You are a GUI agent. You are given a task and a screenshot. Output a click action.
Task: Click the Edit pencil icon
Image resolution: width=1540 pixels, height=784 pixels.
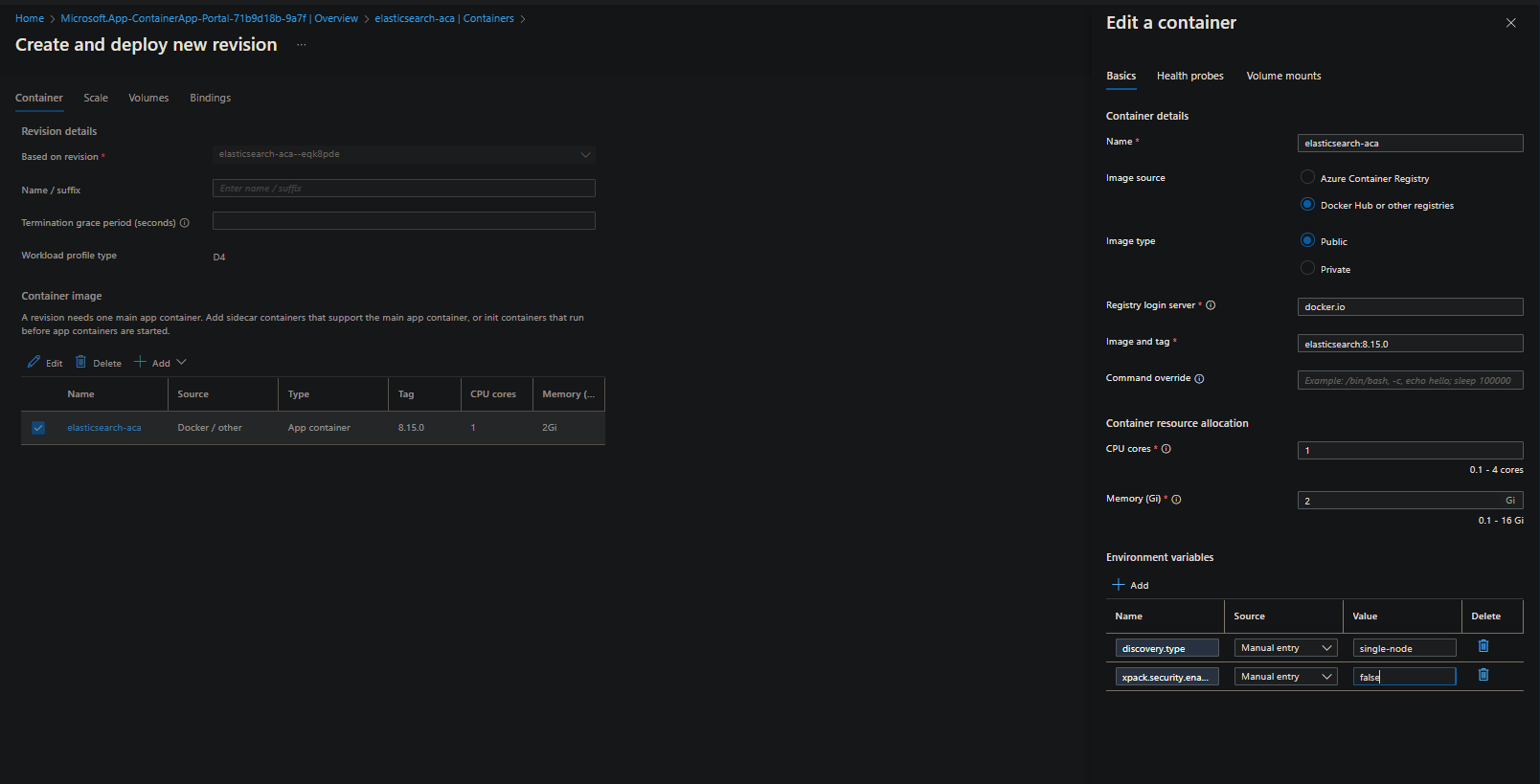click(x=34, y=362)
